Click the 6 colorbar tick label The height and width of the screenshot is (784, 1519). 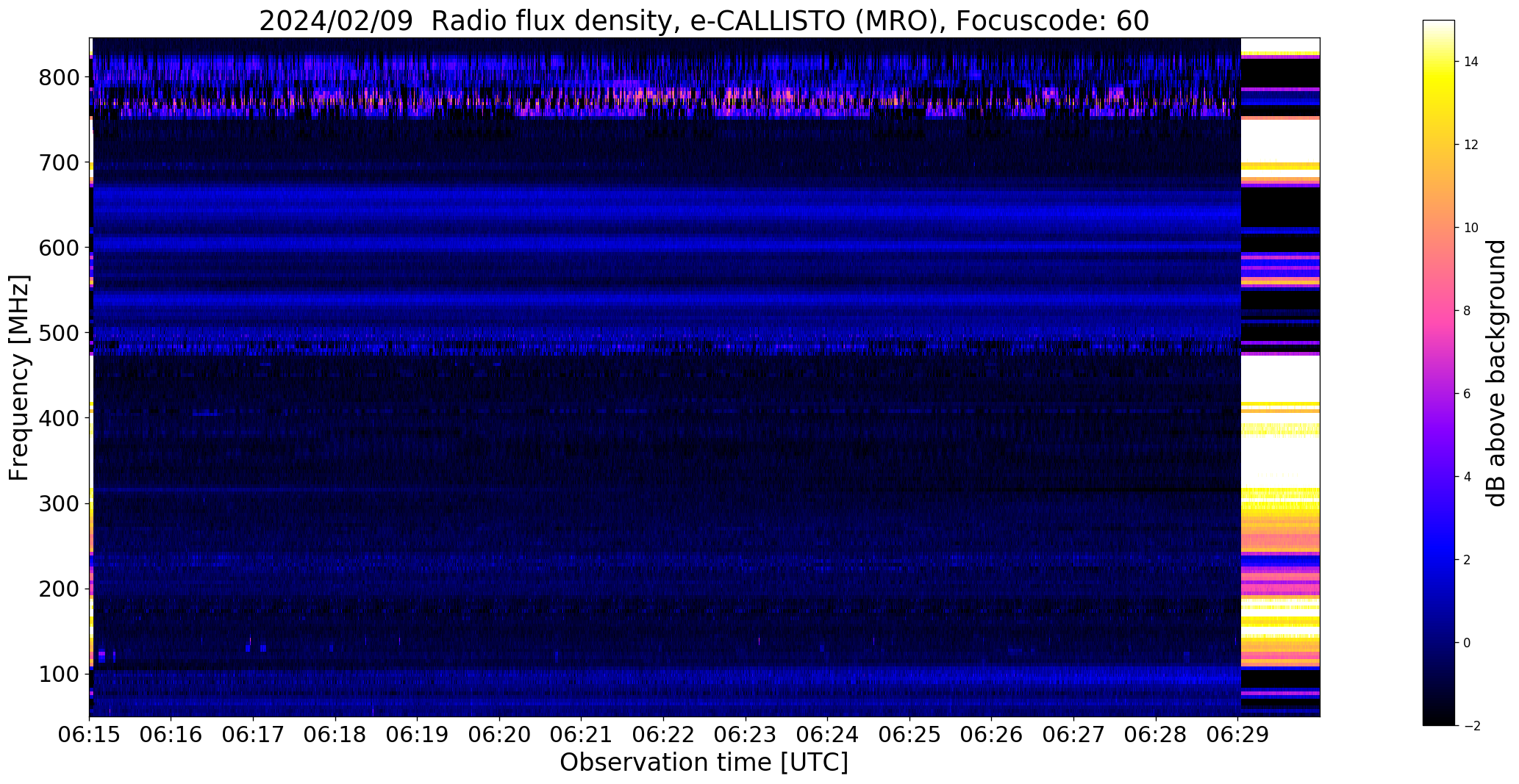(1468, 394)
